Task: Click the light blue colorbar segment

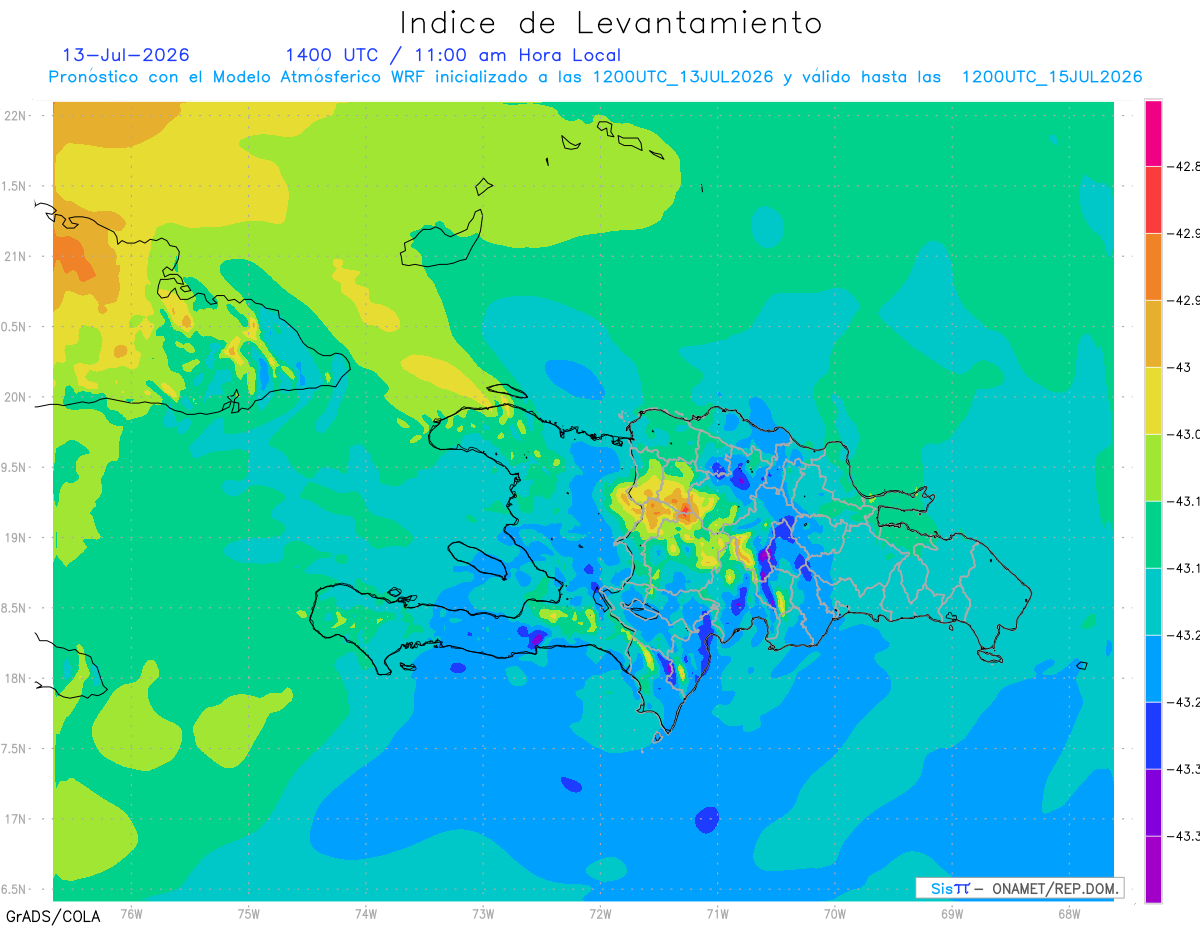Action: coord(1153,669)
